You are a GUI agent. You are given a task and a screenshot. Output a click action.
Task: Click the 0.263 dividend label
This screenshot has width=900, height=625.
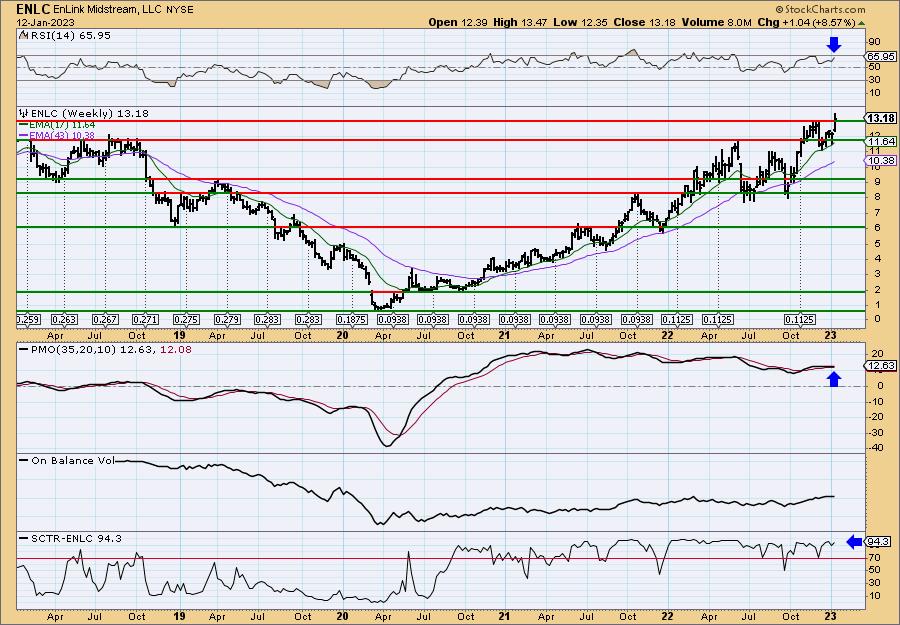coord(64,320)
